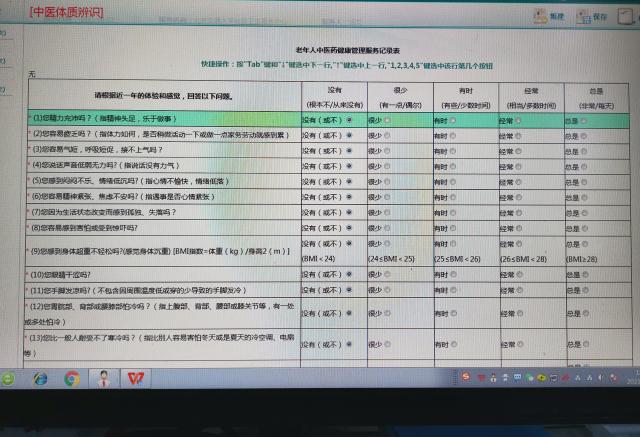
Task: Open Google Chrome from the taskbar
Action: [x=72, y=379]
